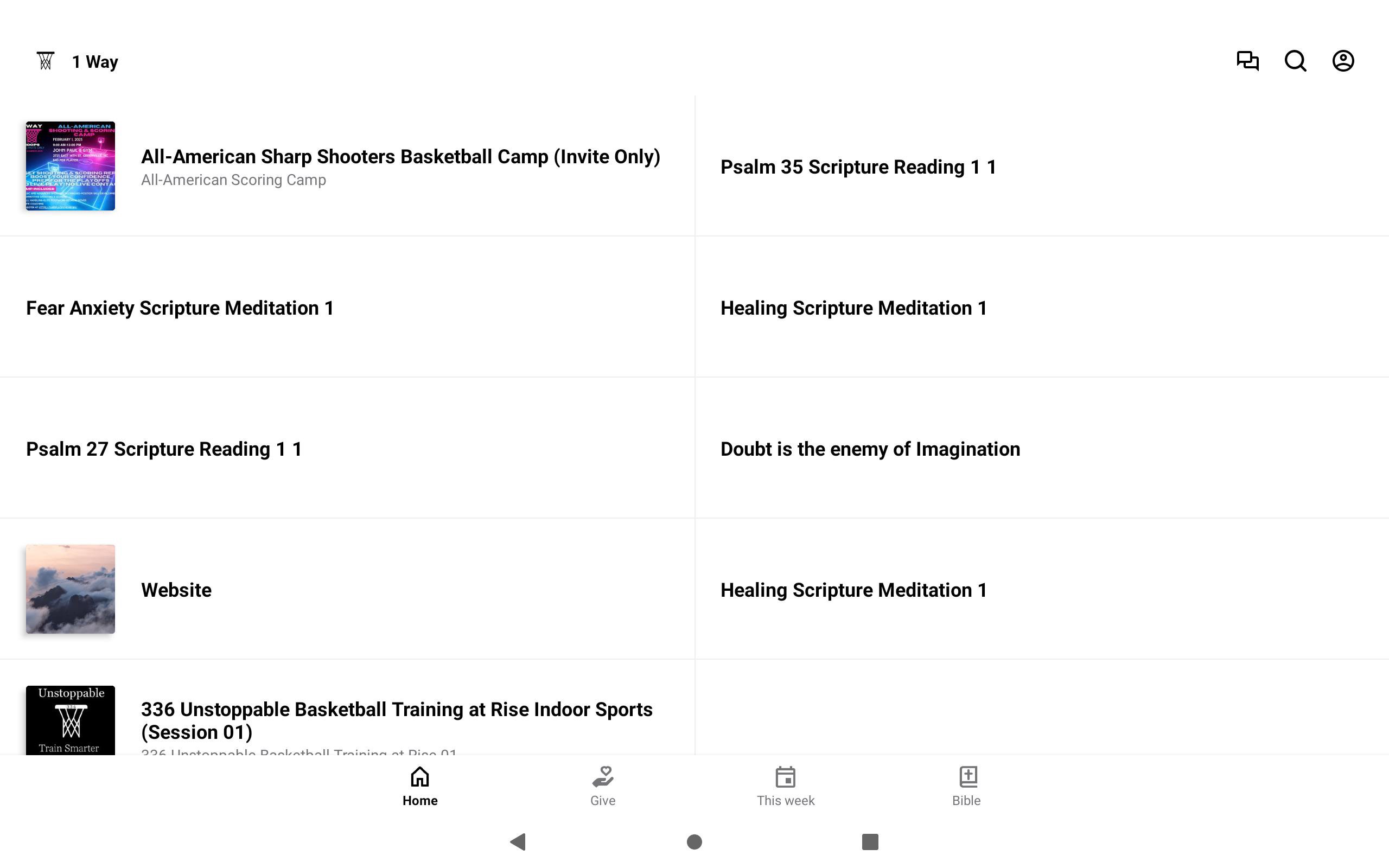Open the This week tab
The width and height of the screenshot is (1389, 868).
pos(785,786)
